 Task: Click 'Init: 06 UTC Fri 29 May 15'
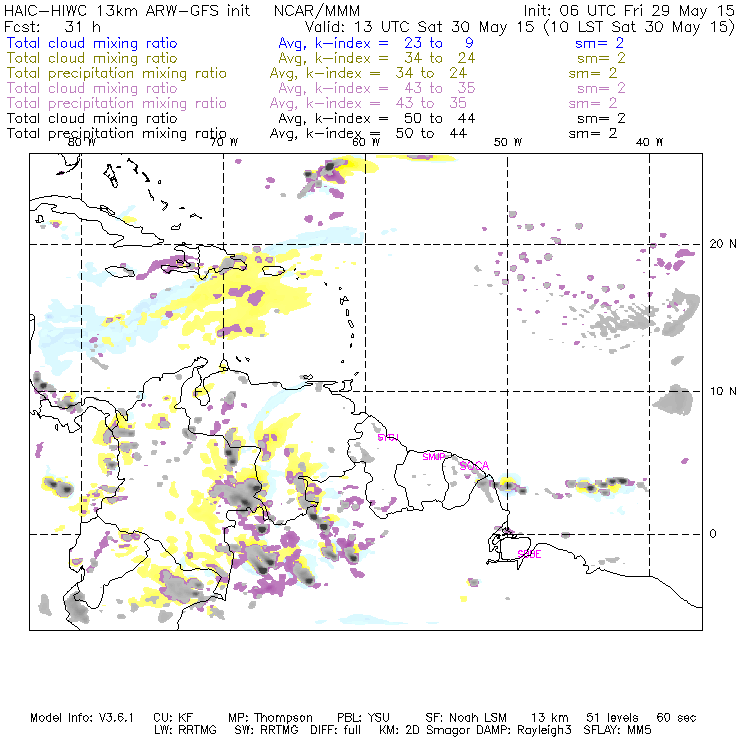(x=629, y=10)
